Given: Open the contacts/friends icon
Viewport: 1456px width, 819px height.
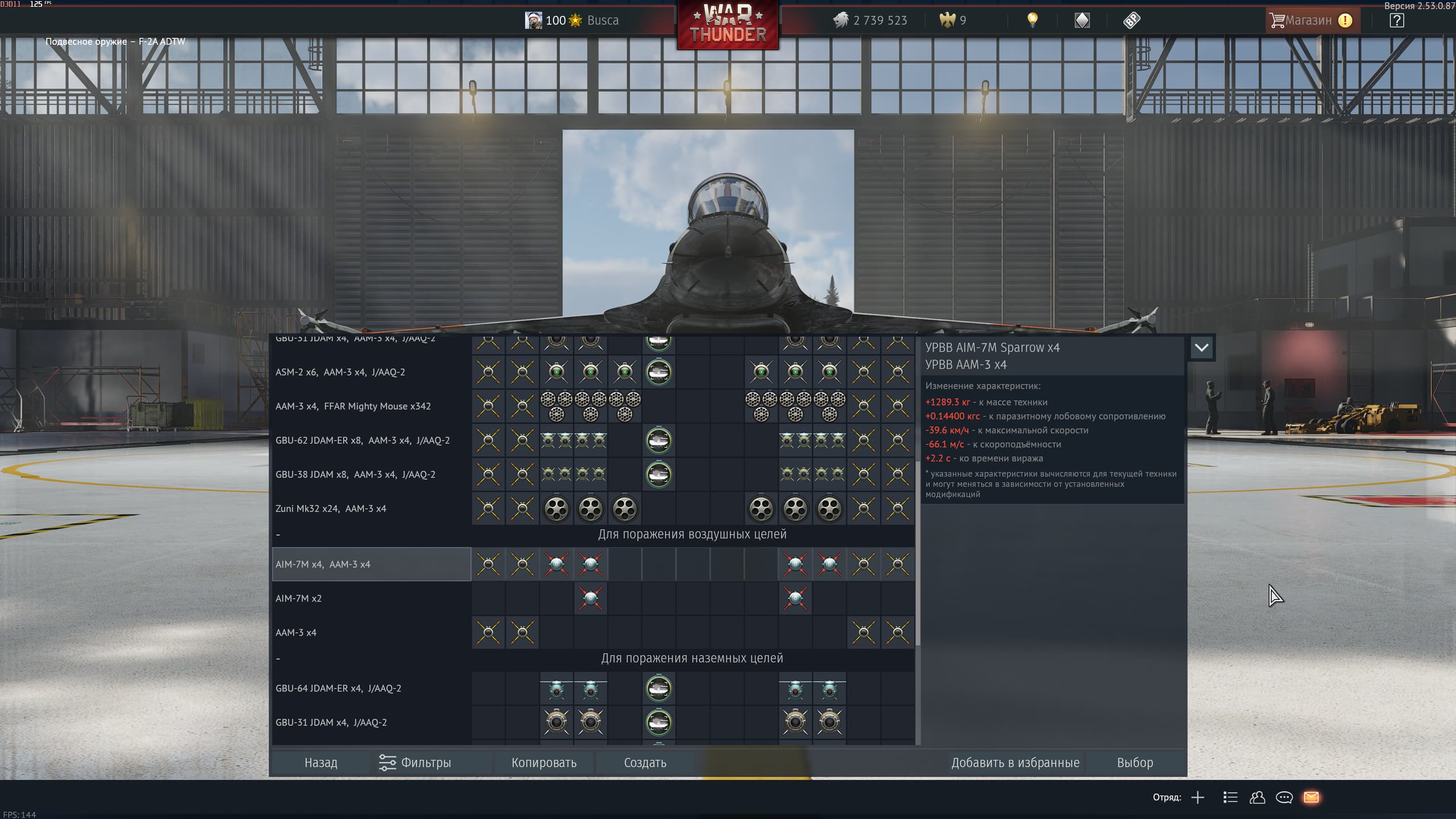Looking at the screenshot, I should tap(1257, 797).
